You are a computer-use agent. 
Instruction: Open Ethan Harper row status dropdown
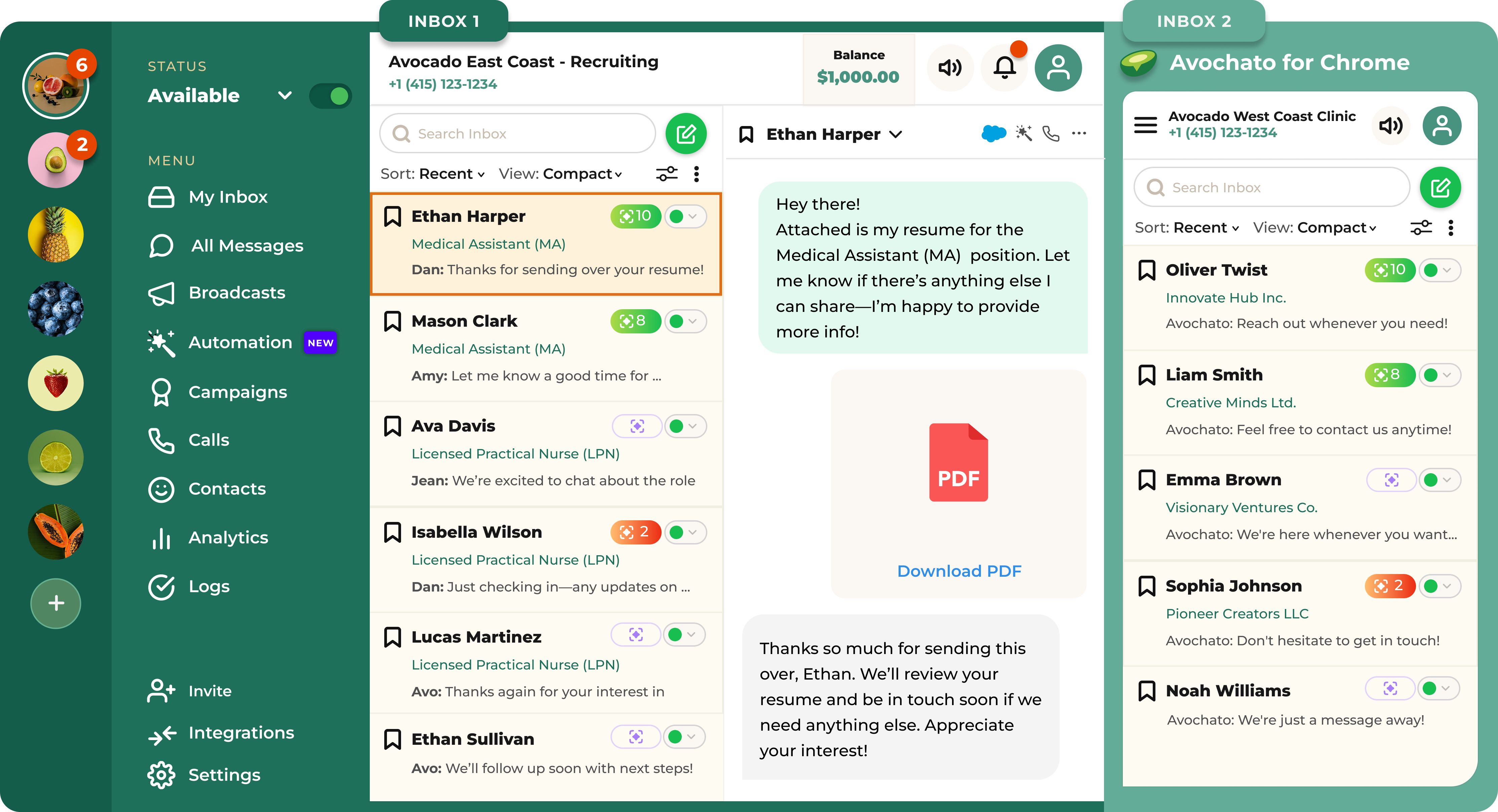pos(685,216)
